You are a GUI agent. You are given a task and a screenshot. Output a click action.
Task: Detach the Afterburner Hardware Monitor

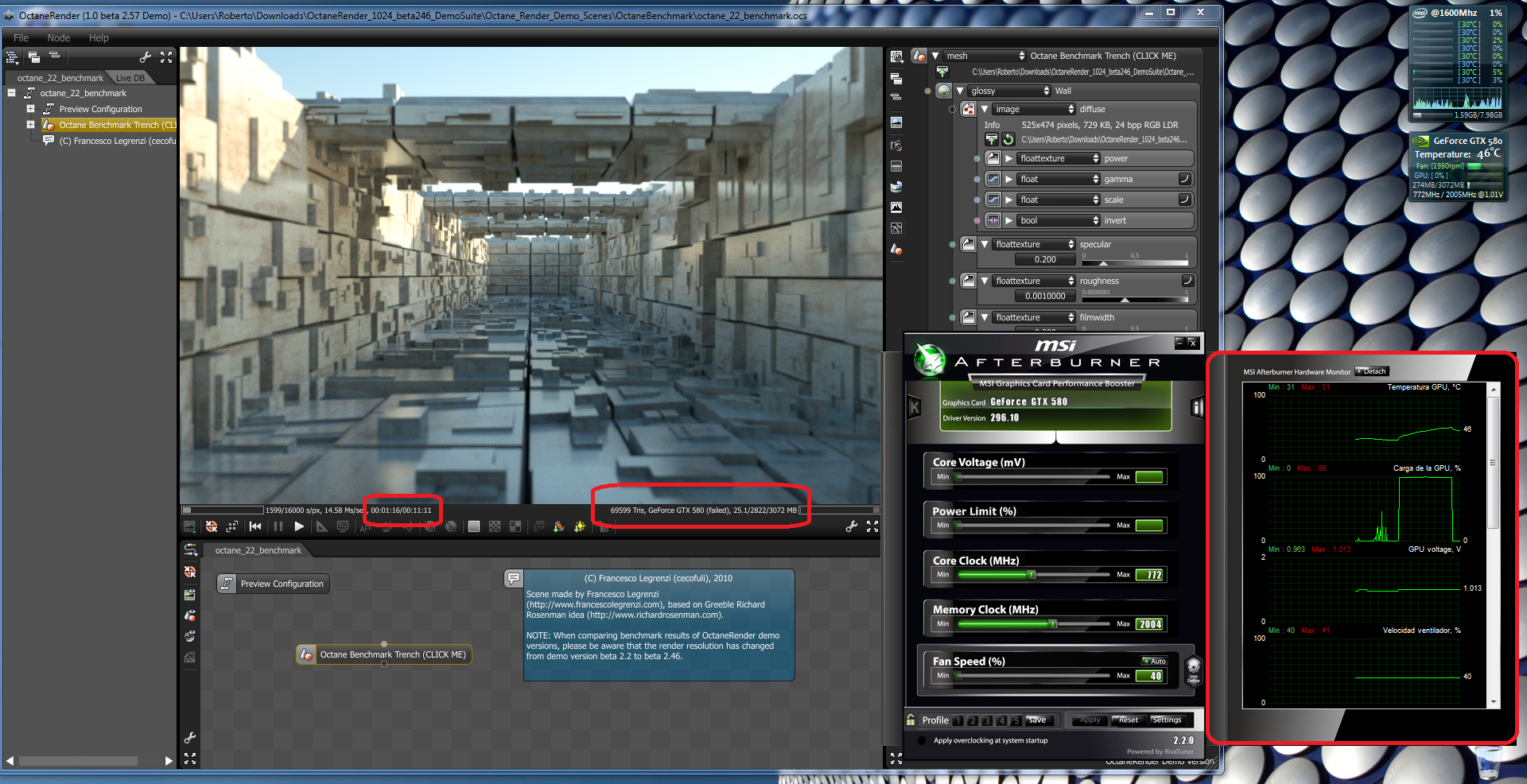(1372, 371)
